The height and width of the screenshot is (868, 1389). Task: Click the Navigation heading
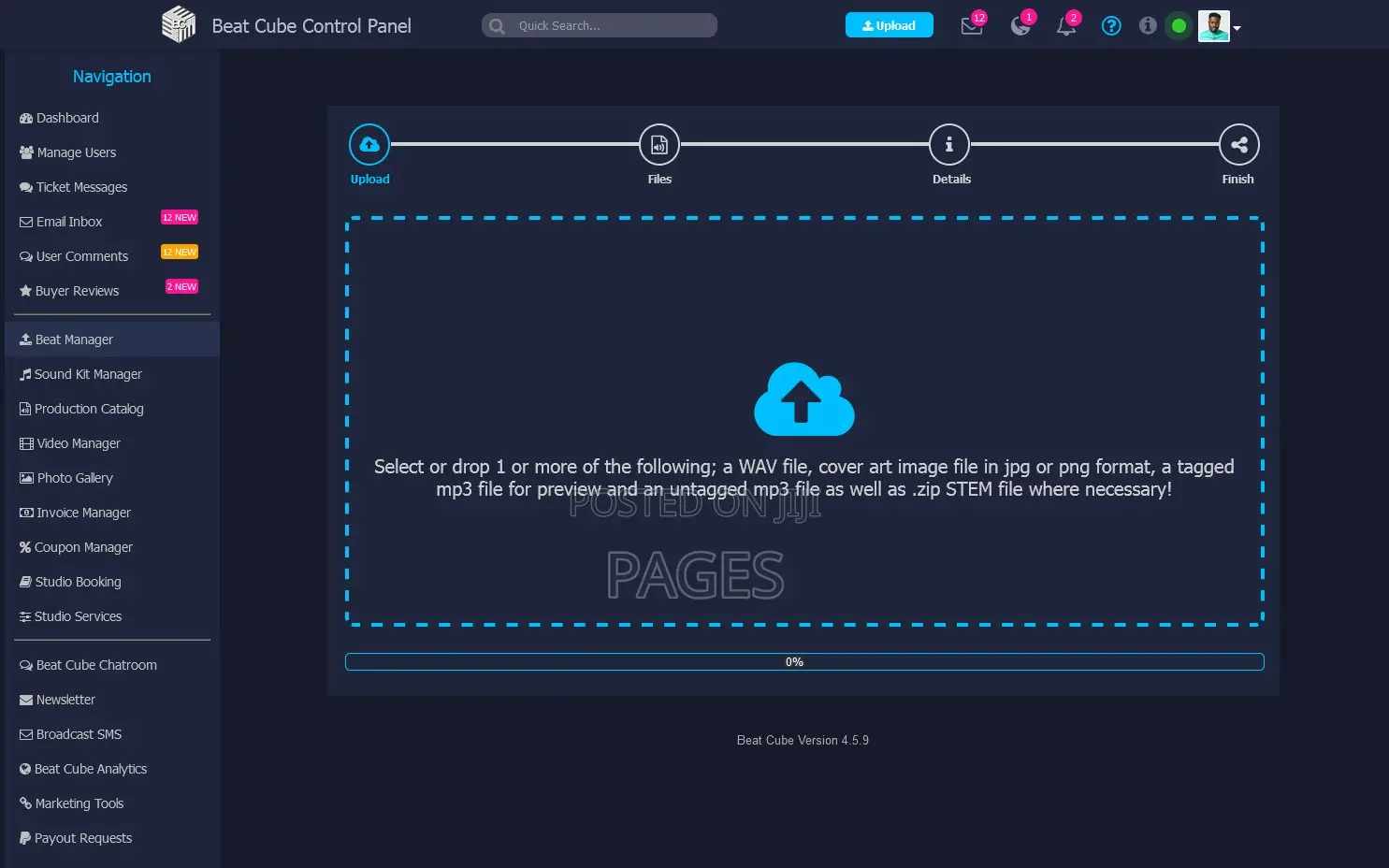click(x=112, y=77)
